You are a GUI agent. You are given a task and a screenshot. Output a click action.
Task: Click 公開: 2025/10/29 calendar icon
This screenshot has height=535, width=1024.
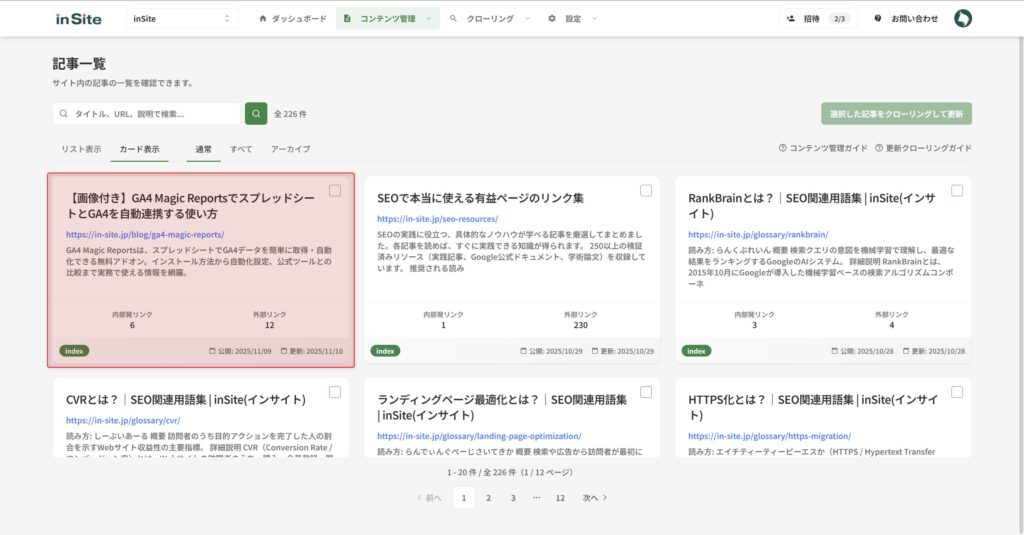tap(523, 351)
